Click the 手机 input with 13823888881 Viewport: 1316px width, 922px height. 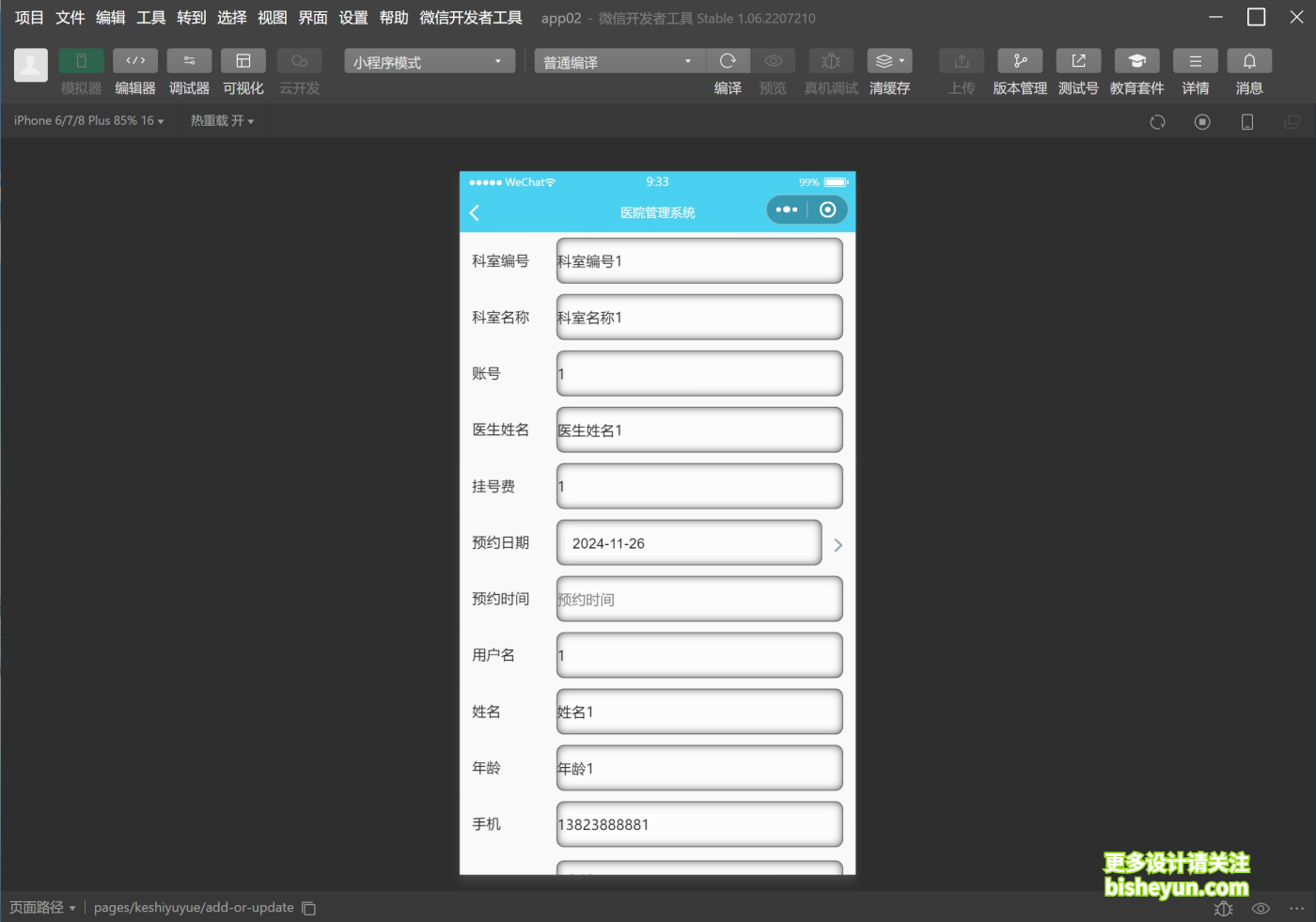[x=699, y=824]
